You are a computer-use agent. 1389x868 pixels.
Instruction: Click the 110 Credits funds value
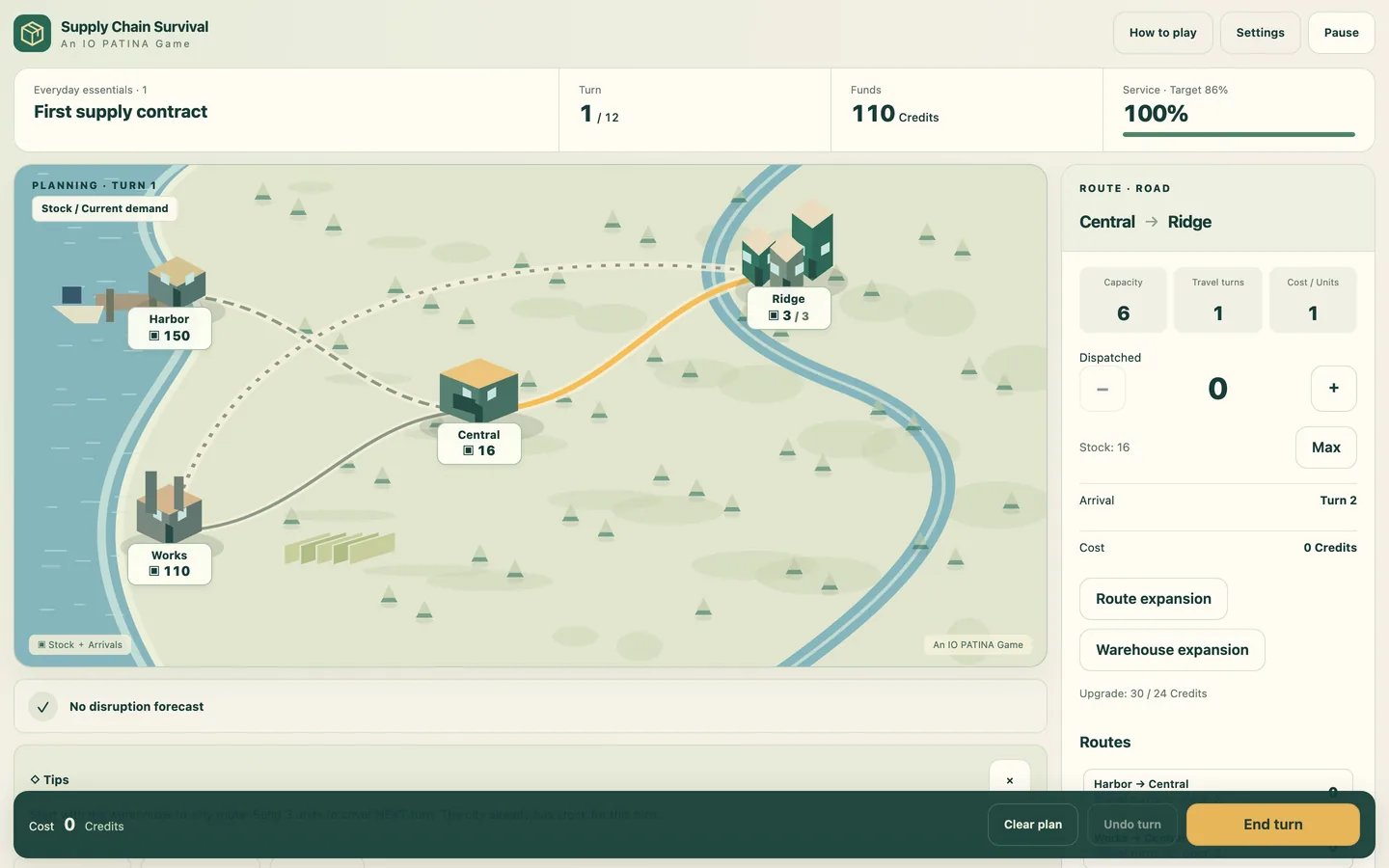point(895,114)
